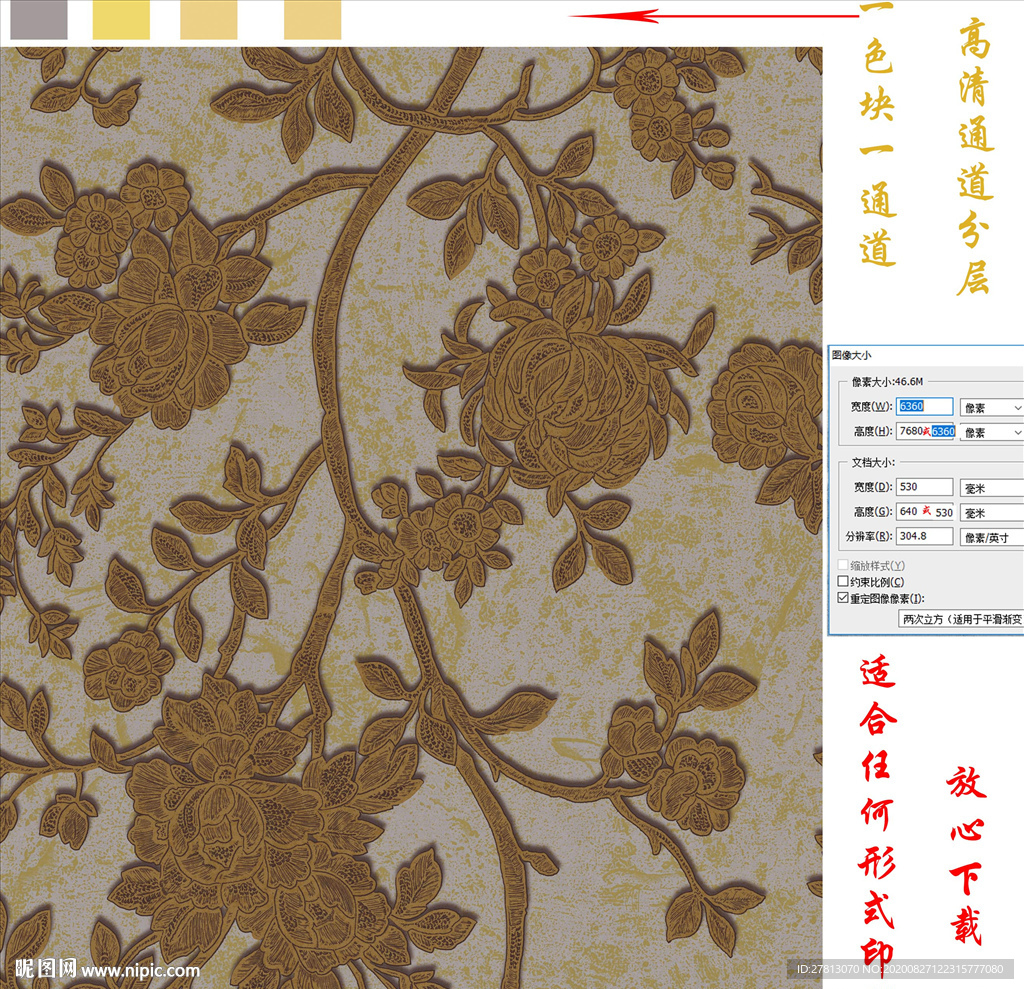Screen dimensions: 1024x989
Task: Open the 像素/英寸 resolution unit dropdown
Action: click(991, 538)
